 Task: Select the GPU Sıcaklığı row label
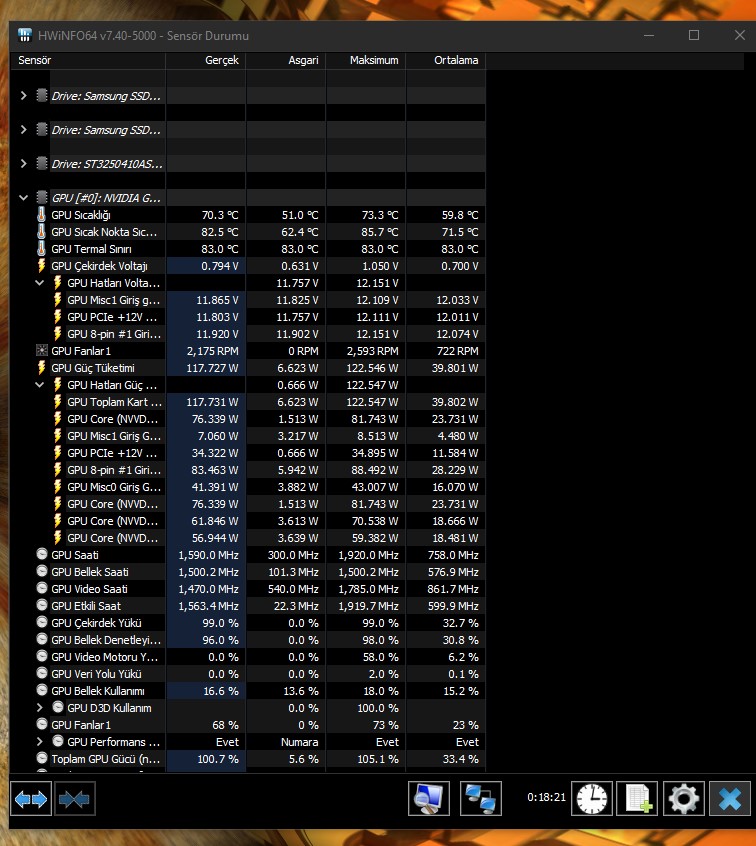coord(81,215)
